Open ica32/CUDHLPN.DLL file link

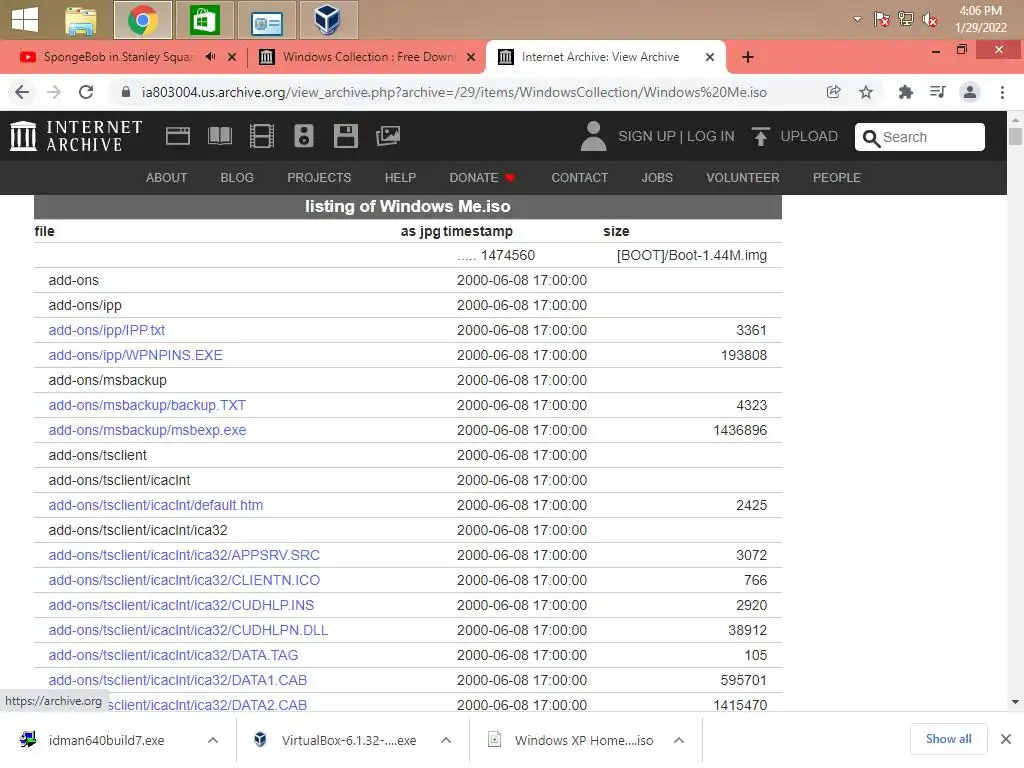188,630
